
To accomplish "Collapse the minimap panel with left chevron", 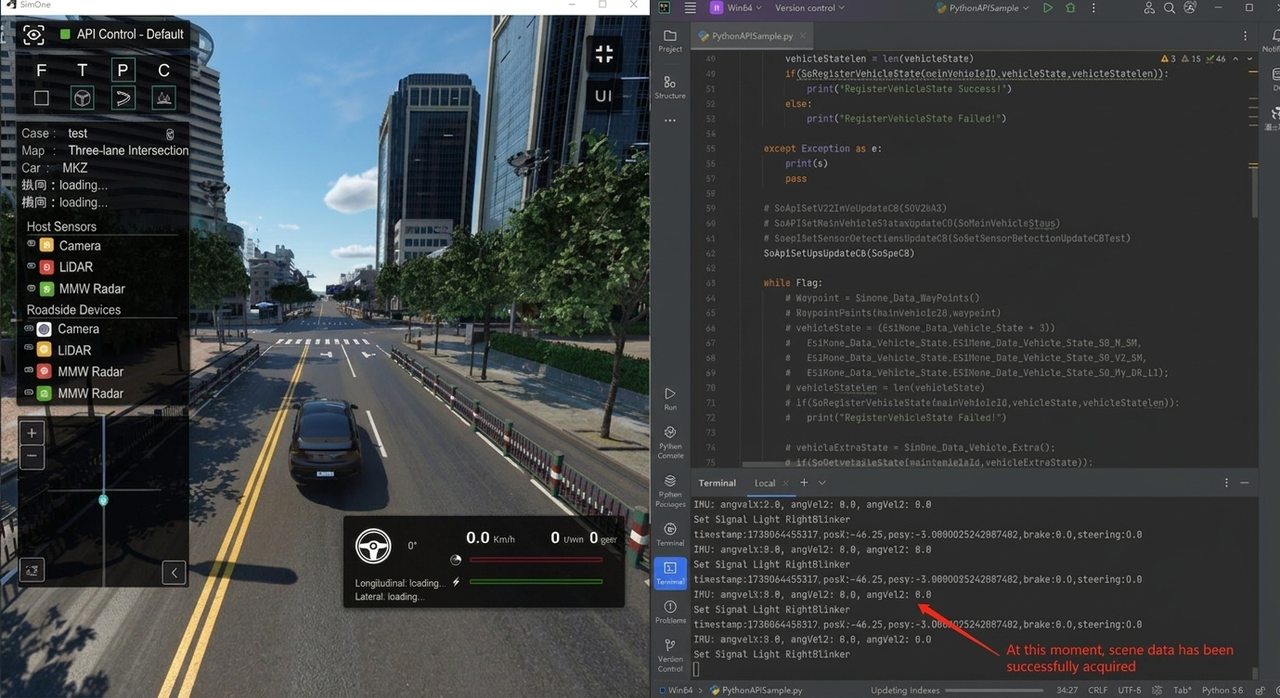I will click(x=174, y=573).
